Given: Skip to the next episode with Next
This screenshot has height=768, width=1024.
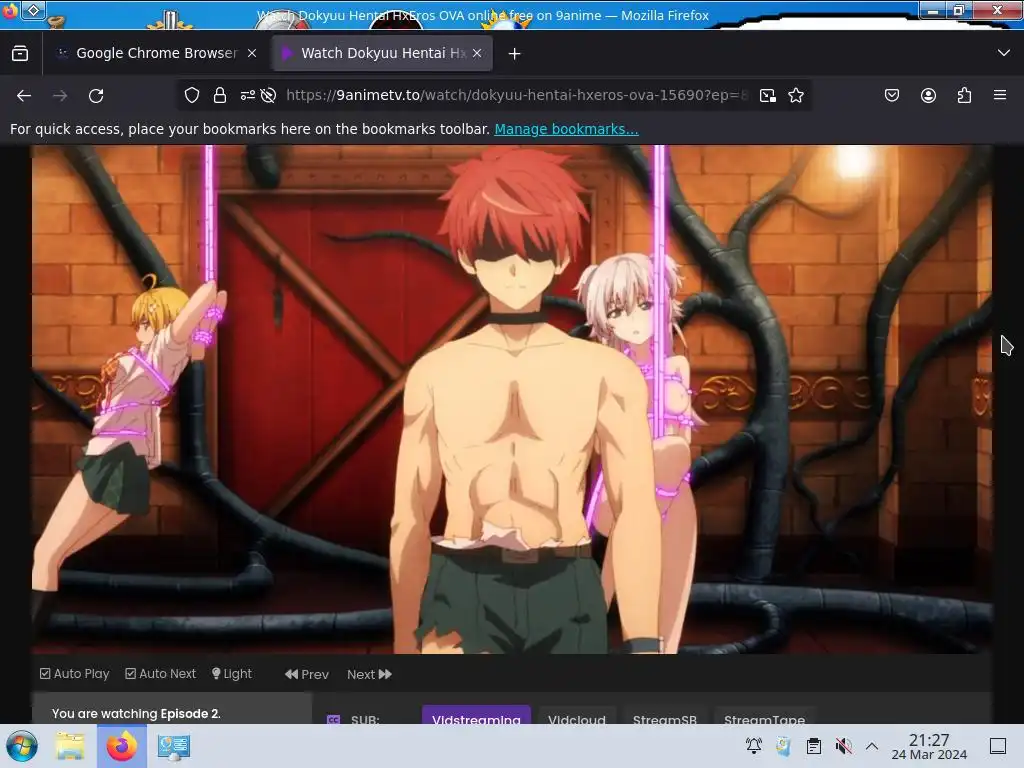Looking at the screenshot, I should tap(369, 674).
